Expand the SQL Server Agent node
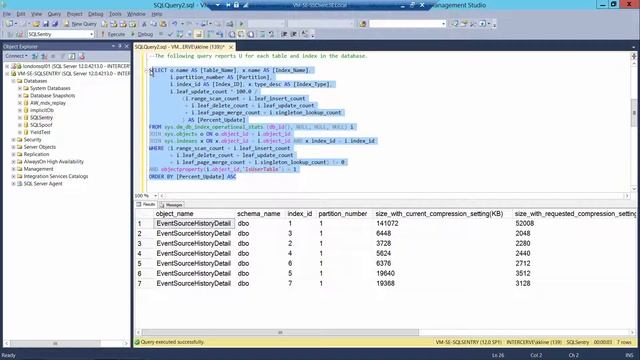Image resolution: width=640 pixels, height=360 pixels. click(13, 184)
